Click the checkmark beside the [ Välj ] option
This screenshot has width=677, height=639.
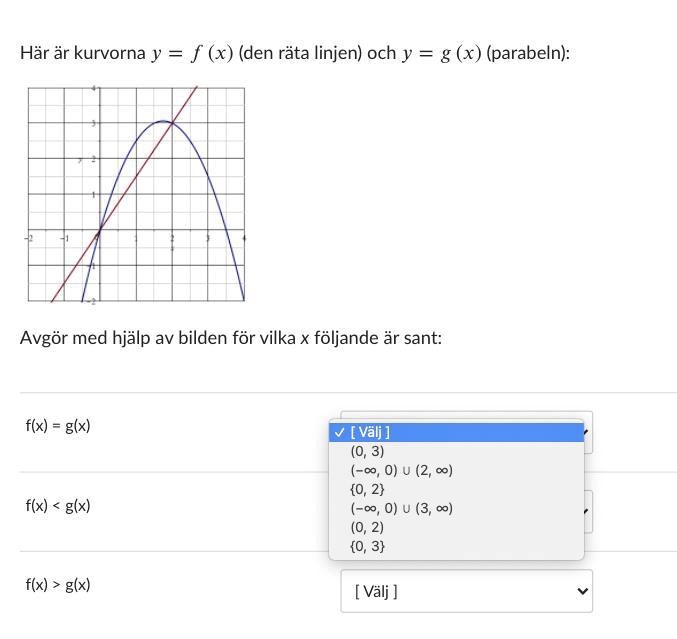340,433
